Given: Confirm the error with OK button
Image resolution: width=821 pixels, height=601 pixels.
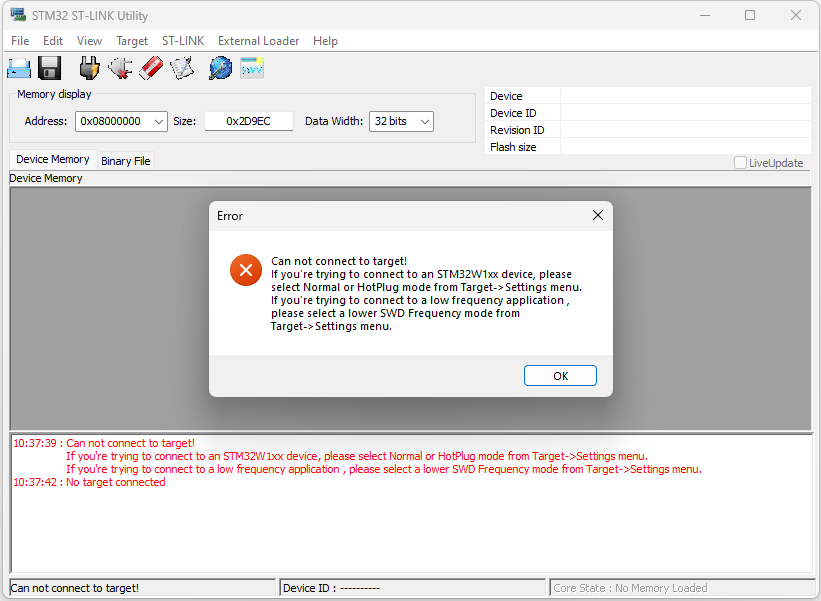Looking at the screenshot, I should click(560, 376).
